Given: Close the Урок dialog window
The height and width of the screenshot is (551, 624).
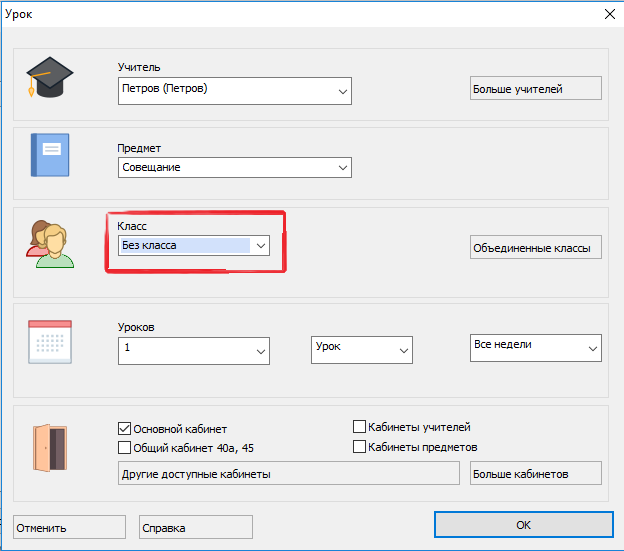Looking at the screenshot, I should [x=609, y=13].
